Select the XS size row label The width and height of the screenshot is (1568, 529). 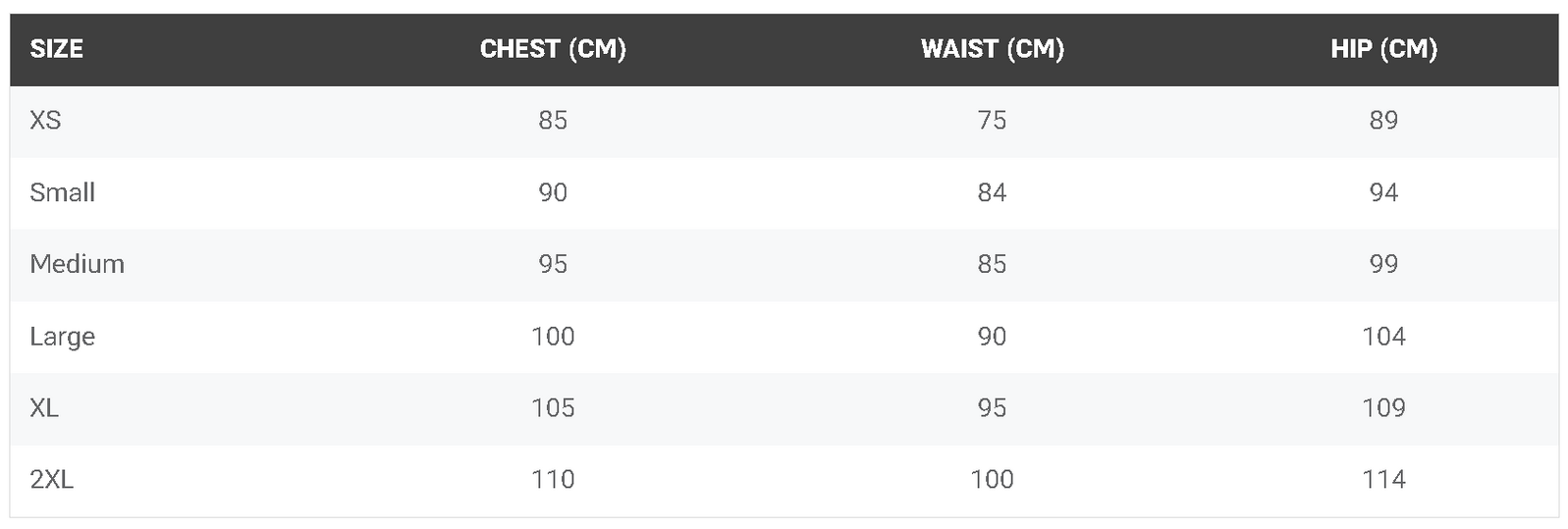(x=45, y=121)
